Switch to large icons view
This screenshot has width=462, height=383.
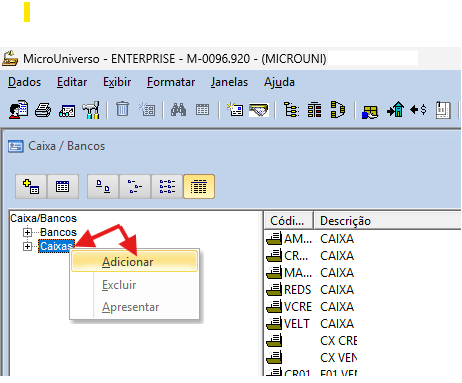coord(103,186)
